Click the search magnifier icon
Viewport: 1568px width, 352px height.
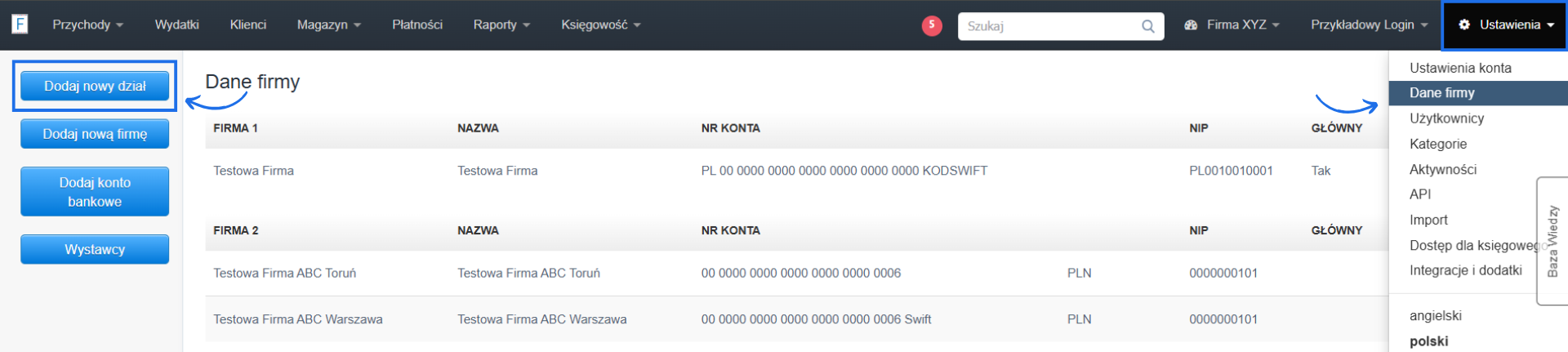(x=1147, y=26)
